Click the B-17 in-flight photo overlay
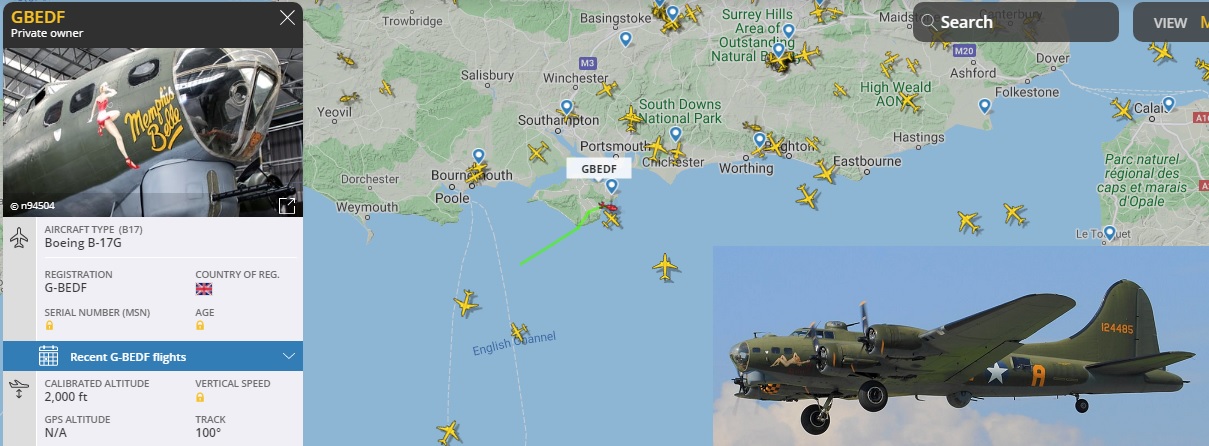The image size is (1209, 446). 961,346
